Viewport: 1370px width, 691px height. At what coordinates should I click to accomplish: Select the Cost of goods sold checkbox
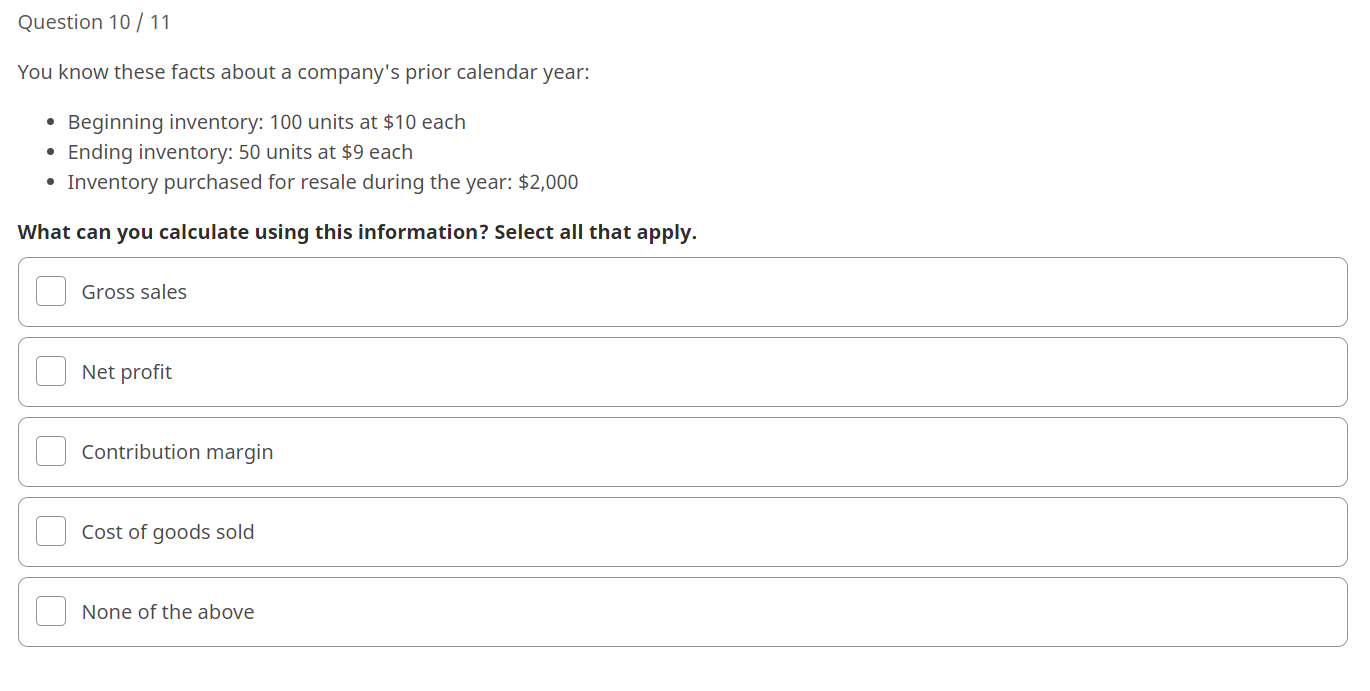[51, 532]
